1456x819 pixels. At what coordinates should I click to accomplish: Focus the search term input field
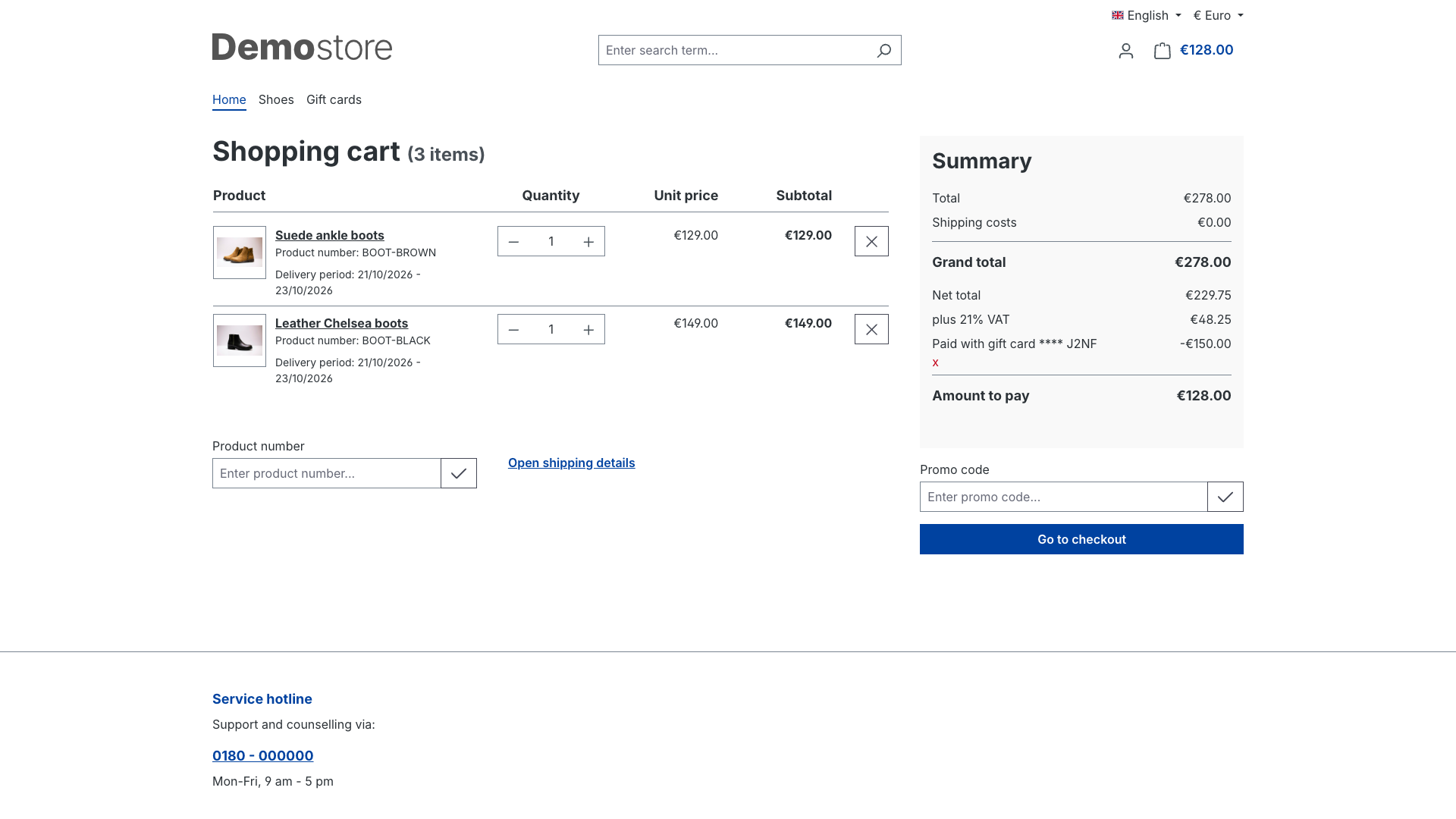tap(733, 50)
